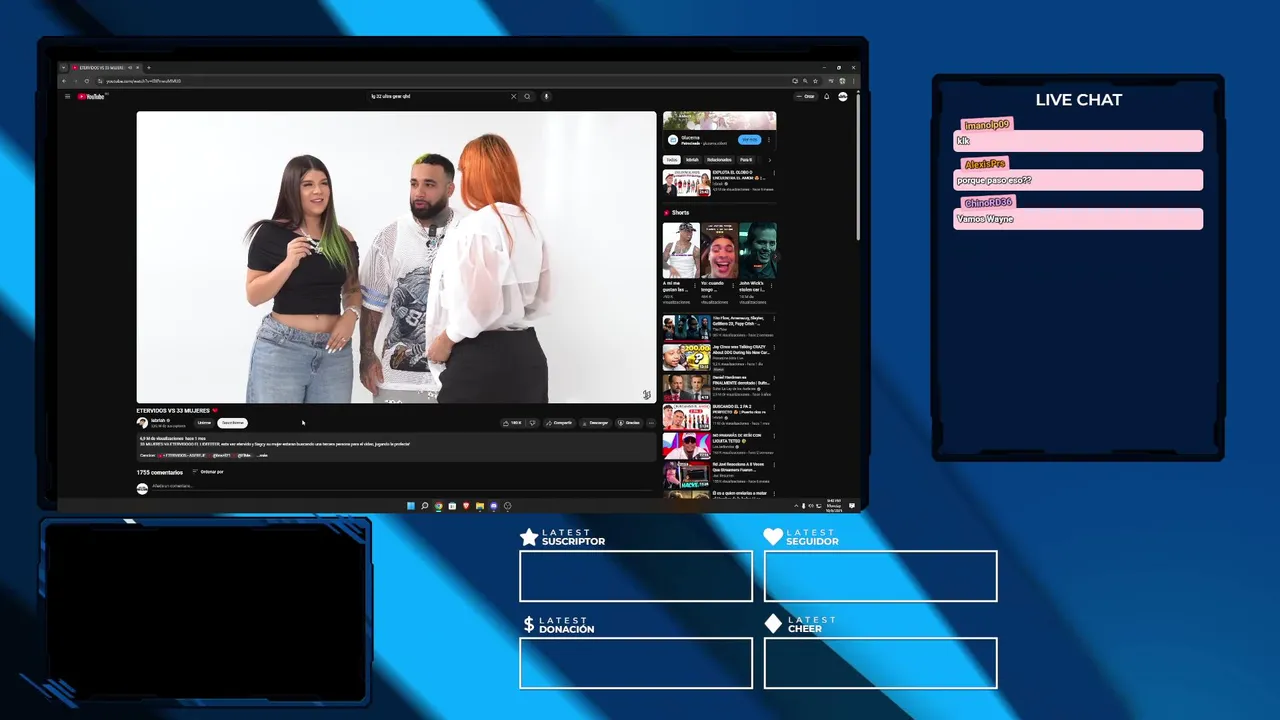Image resolution: width=1280 pixels, height=720 pixels.
Task: Open YouTube notifications bell
Action: (x=827, y=96)
